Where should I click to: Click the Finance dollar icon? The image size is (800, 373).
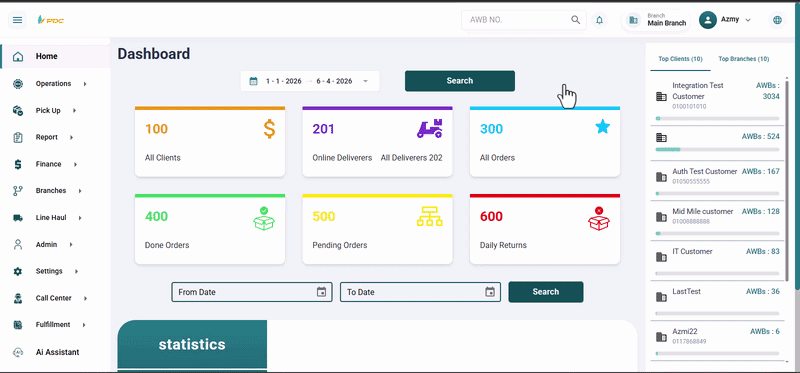pos(18,164)
